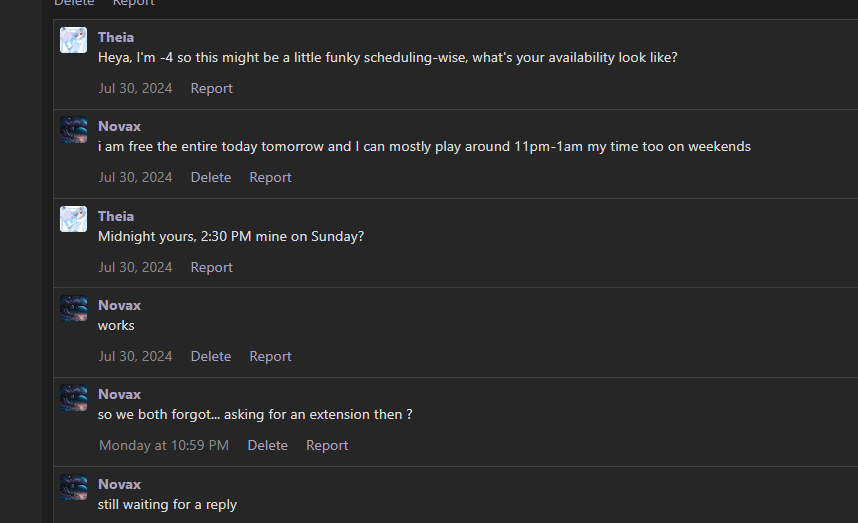Delete Novax's 11pm-1am availability message
858x523 pixels.
211,178
